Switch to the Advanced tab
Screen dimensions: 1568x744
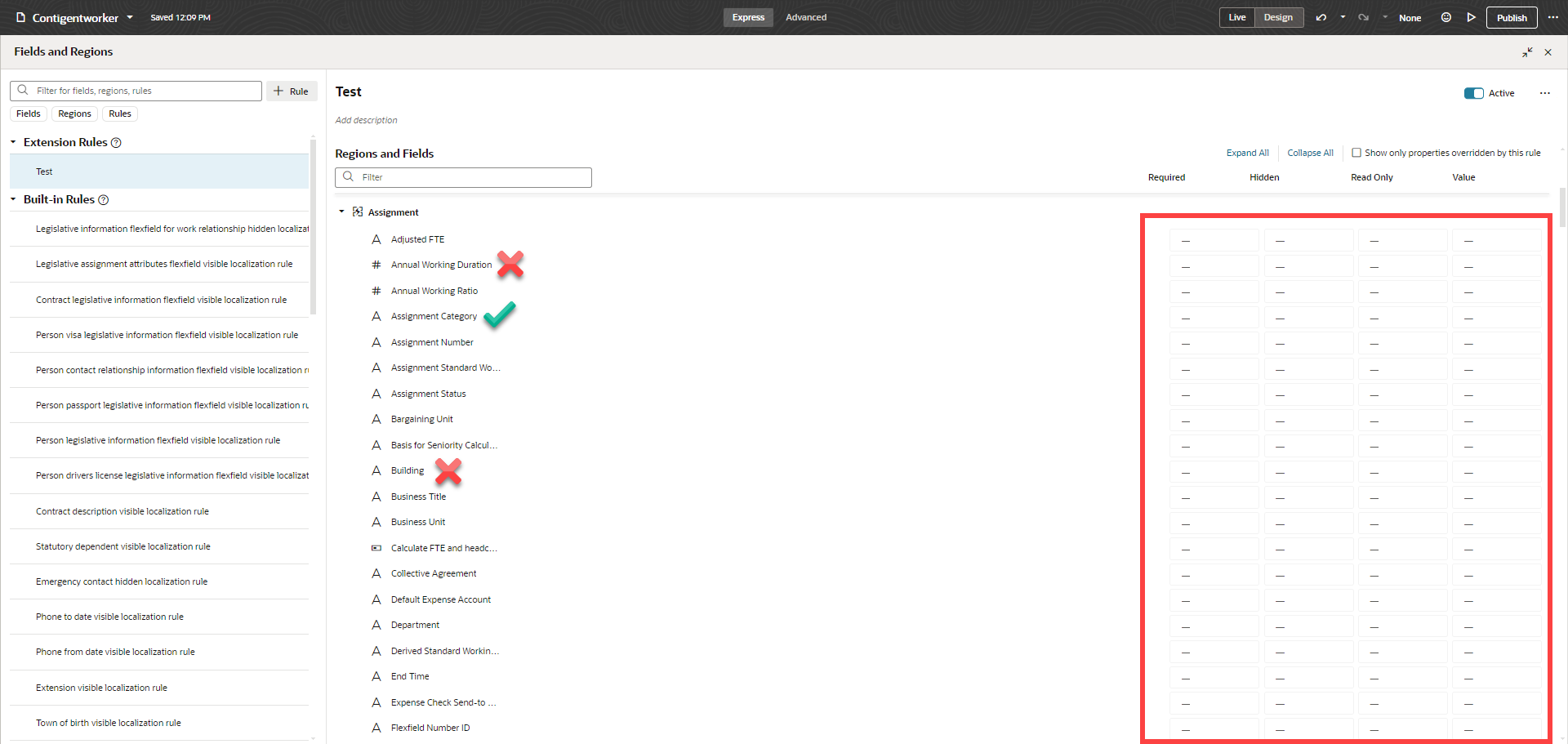coord(806,17)
